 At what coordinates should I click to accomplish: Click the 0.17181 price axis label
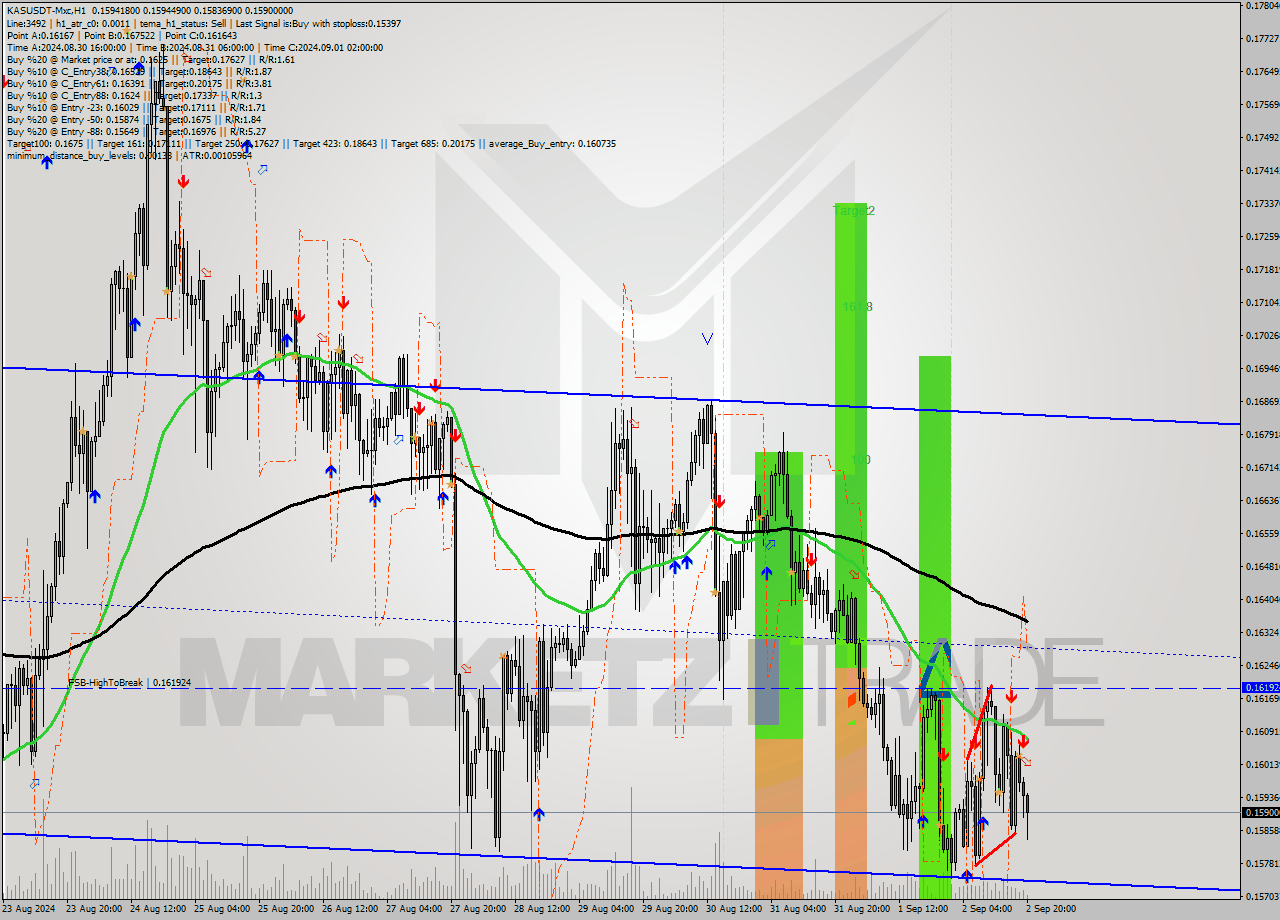tap(1262, 270)
